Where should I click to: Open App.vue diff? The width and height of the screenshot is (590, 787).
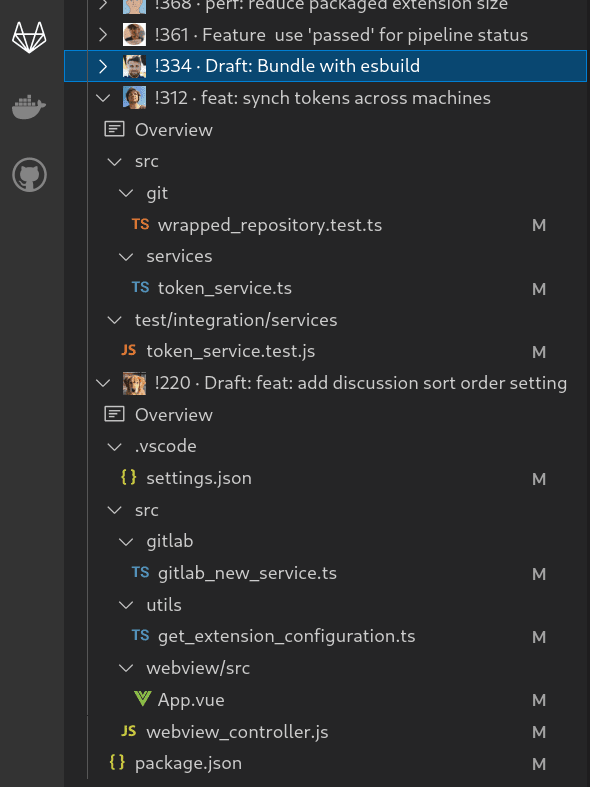(x=191, y=700)
